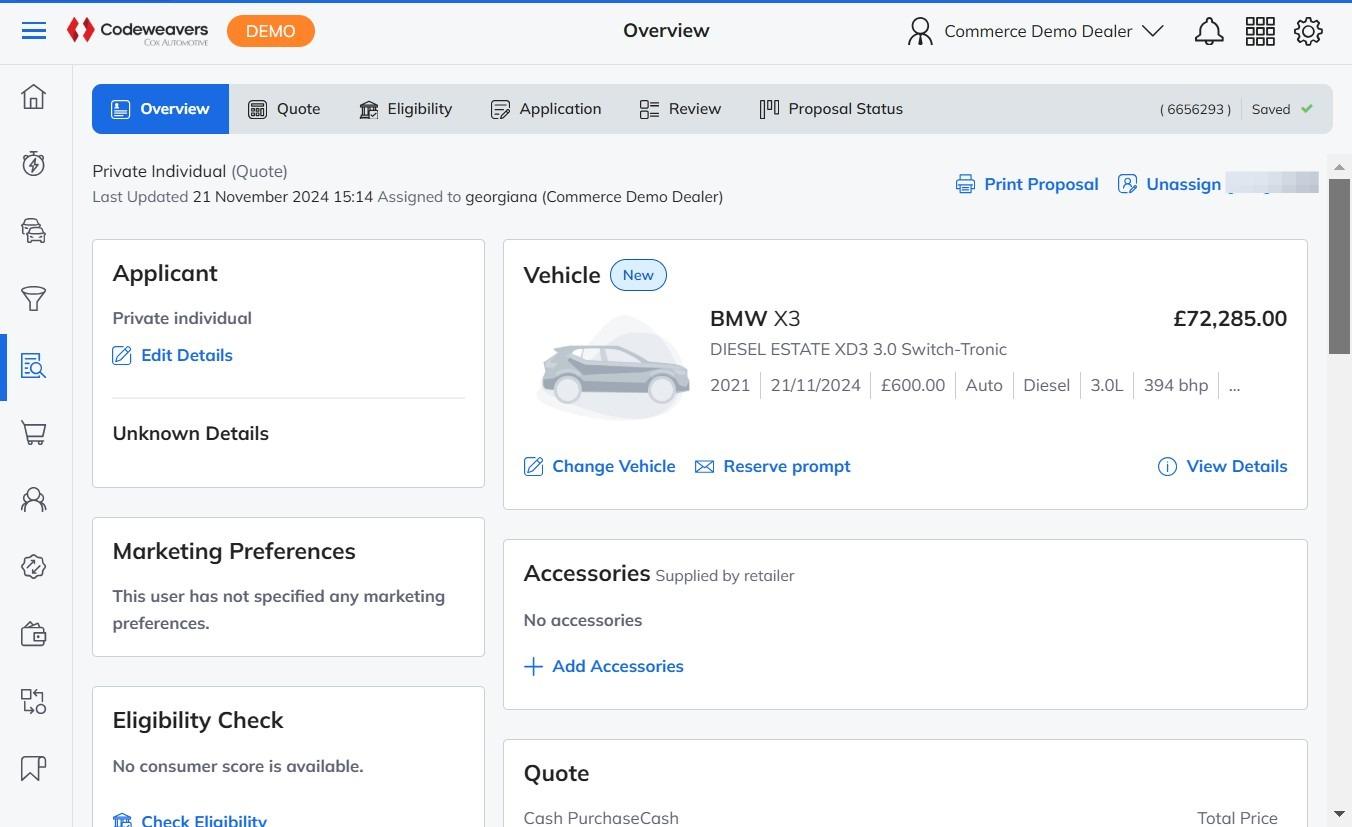Viewport: 1352px width, 827px height.
Task: Click the Total Price label
Action: [1237, 818]
